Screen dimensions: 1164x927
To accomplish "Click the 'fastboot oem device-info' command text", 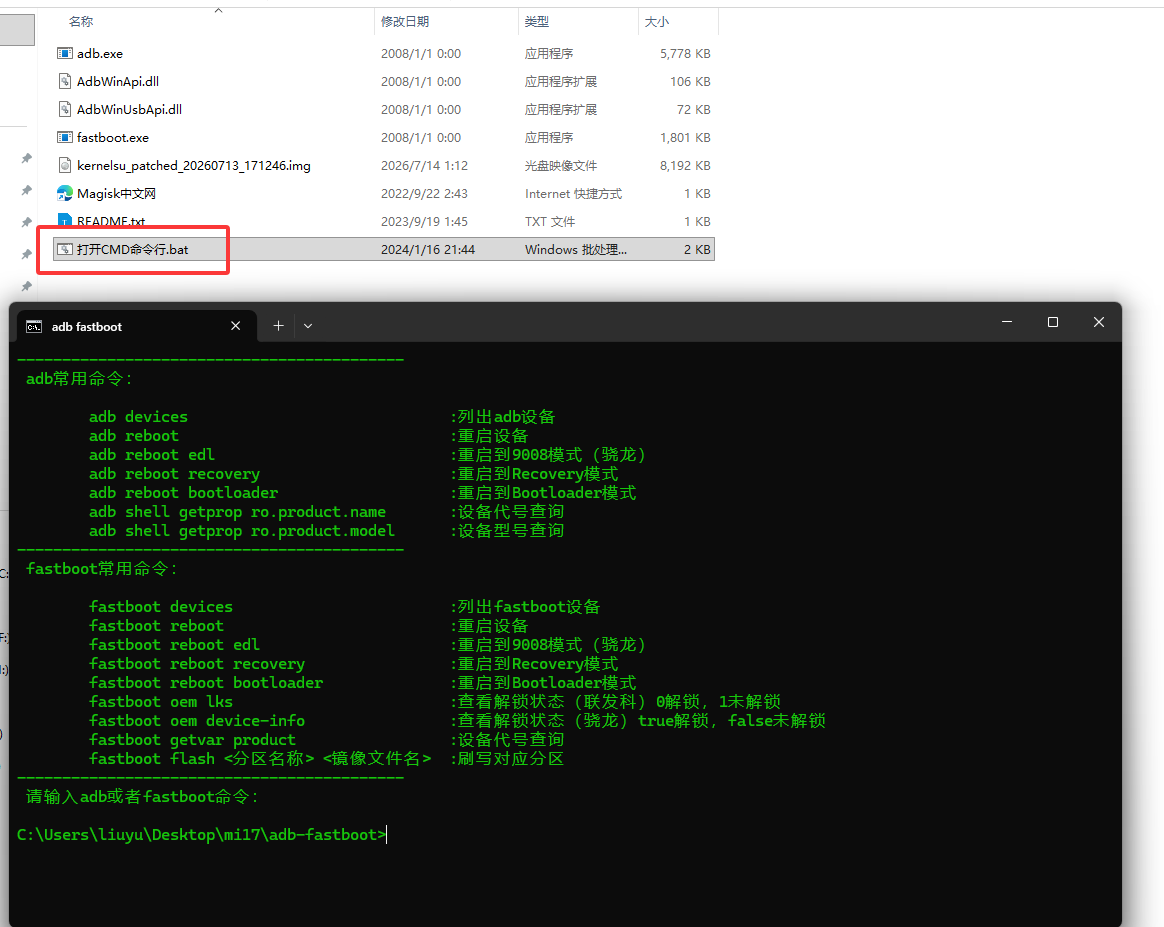I will [197, 721].
